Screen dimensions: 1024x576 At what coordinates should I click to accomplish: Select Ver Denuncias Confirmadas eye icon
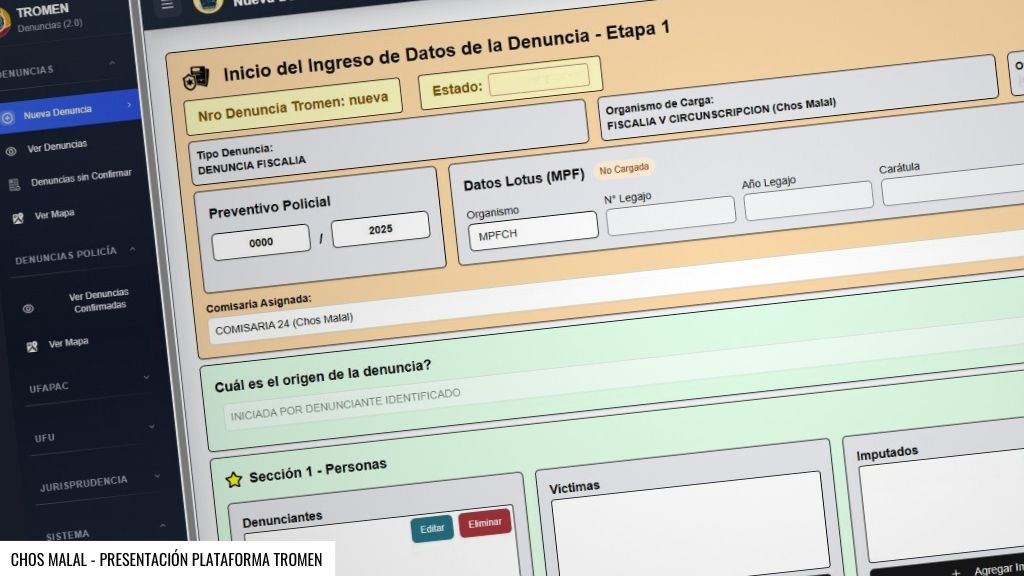[26, 308]
